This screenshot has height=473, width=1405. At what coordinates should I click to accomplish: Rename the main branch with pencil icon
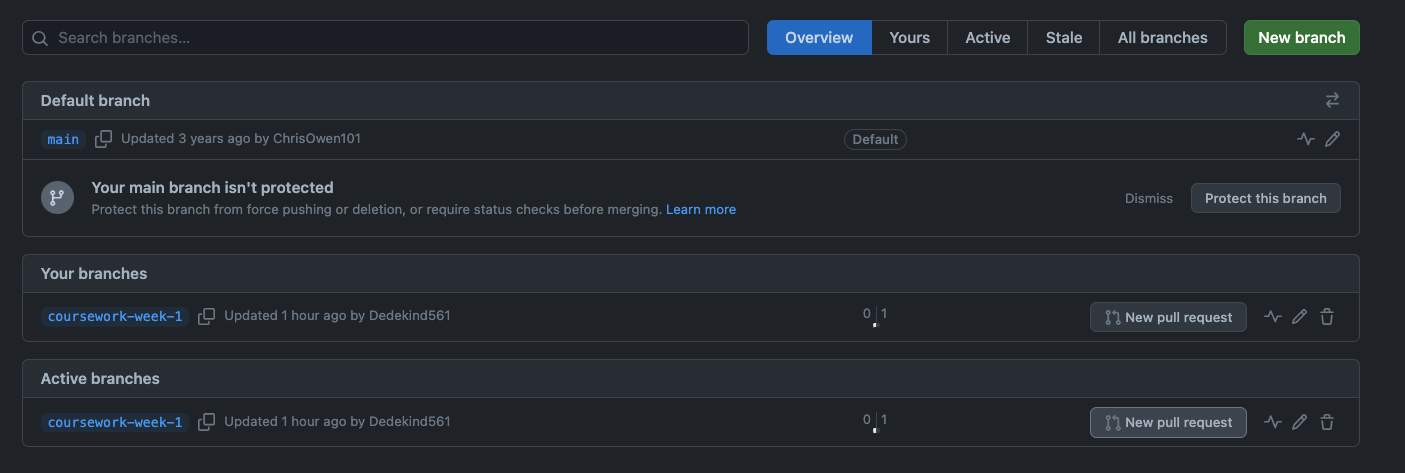[1332, 139]
